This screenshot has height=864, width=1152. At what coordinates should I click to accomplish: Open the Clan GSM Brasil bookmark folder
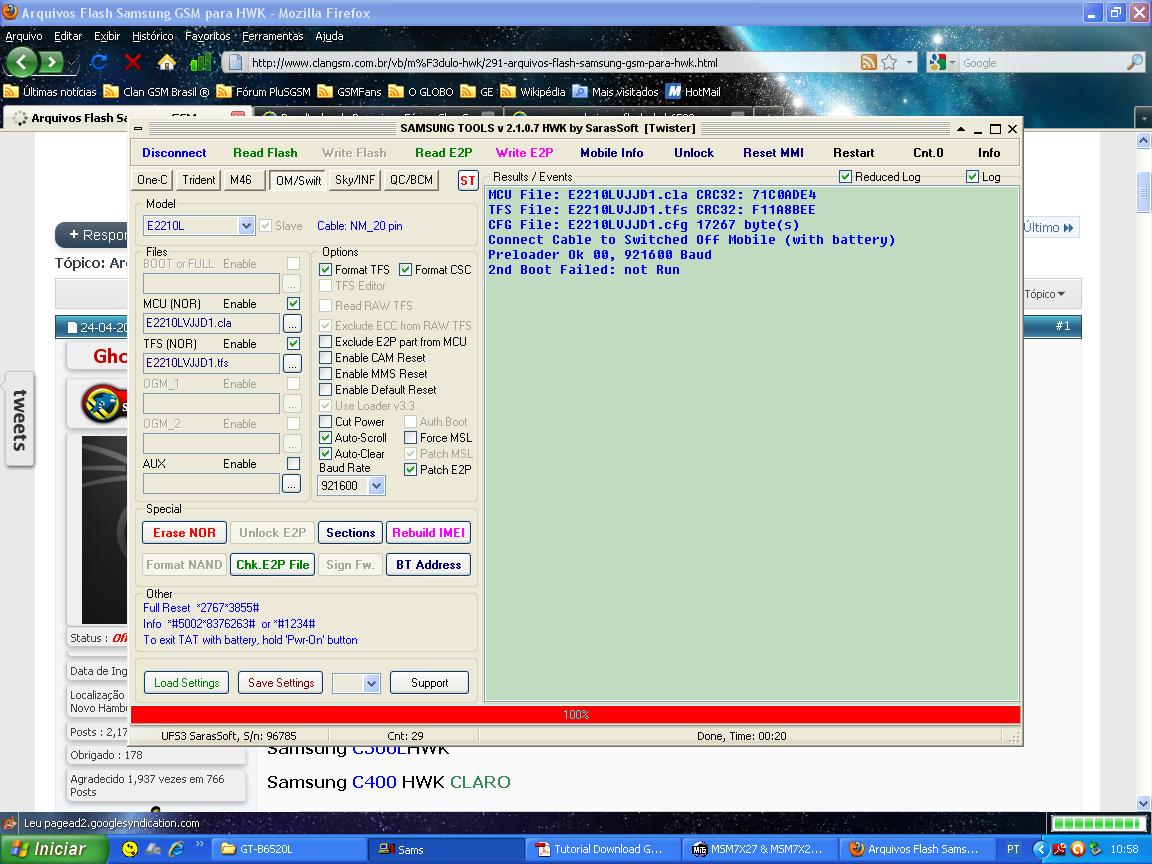point(156,92)
